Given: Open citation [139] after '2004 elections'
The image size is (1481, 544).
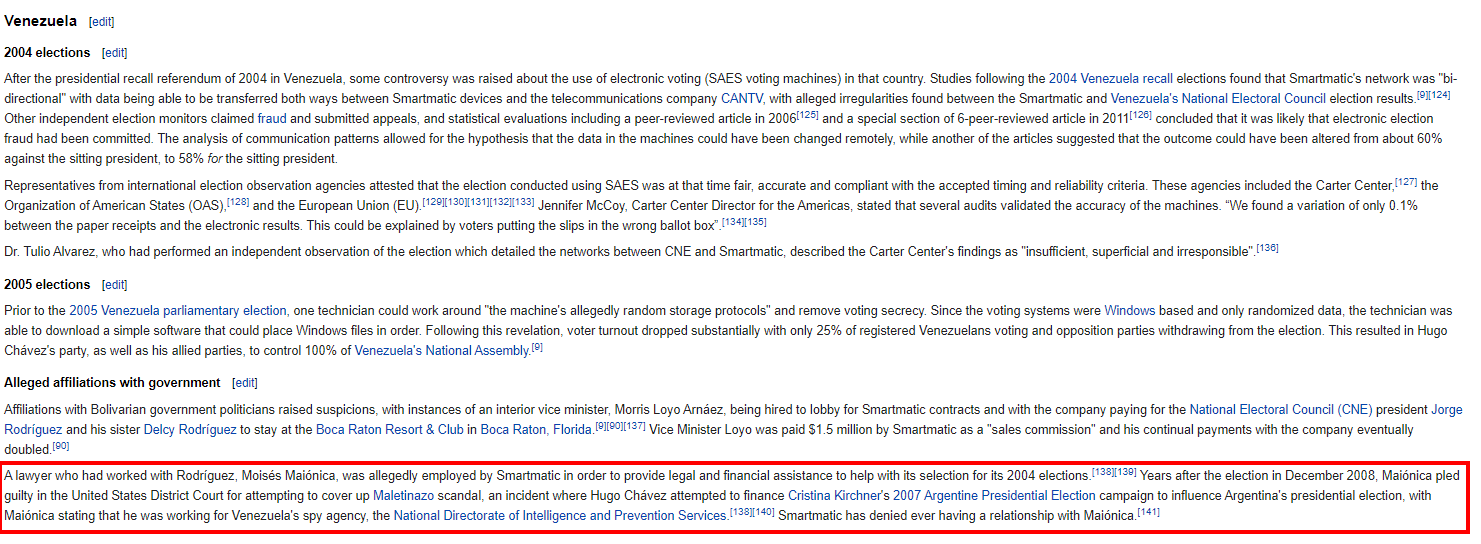Looking at the screenshot, I should [x=1125, y=472].
